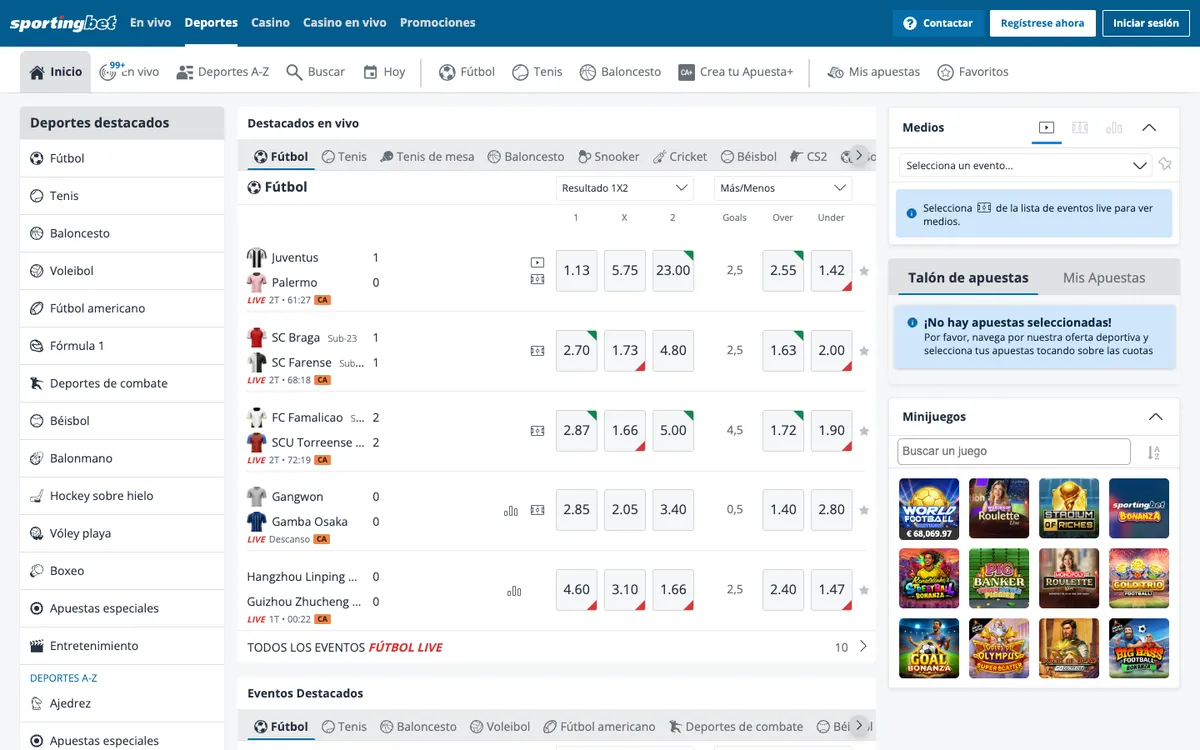Select statistics tab icon in Medios panel
The width and height of the screenshot is (1200, 750).
tap(1114, 128)
